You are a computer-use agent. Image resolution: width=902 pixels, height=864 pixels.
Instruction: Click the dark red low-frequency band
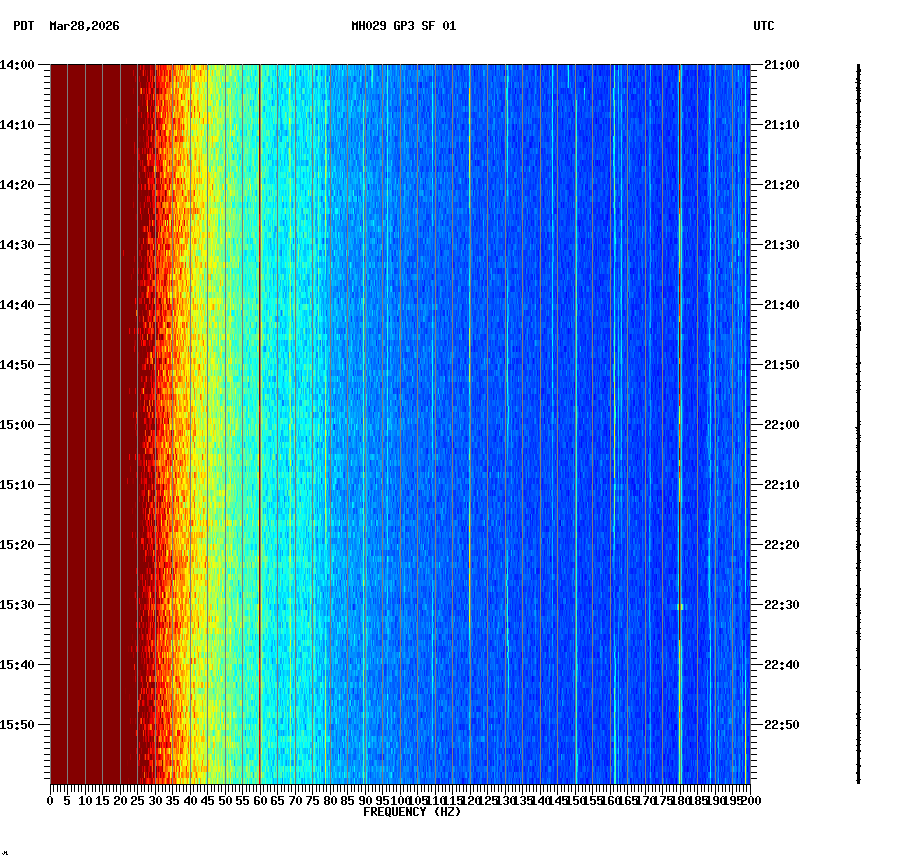click(90, 400)
